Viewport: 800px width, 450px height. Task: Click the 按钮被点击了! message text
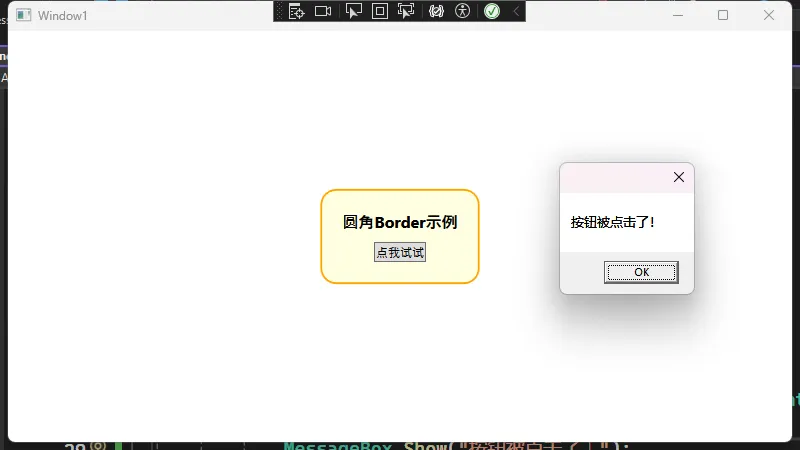click(x=613, y=222)
